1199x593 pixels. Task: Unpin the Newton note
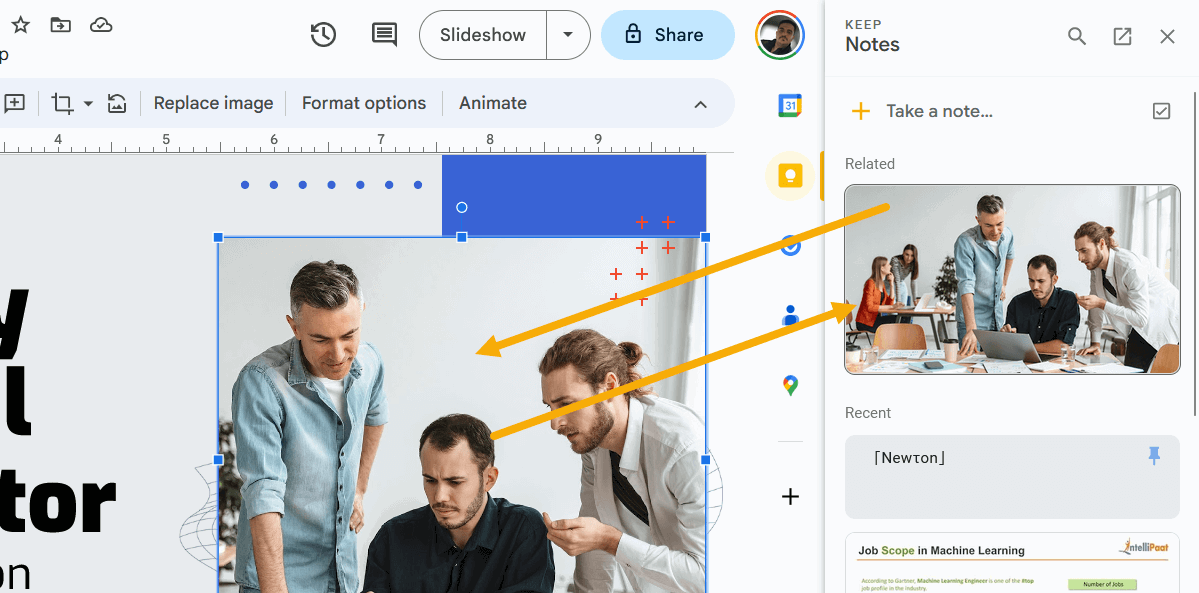1154,455
